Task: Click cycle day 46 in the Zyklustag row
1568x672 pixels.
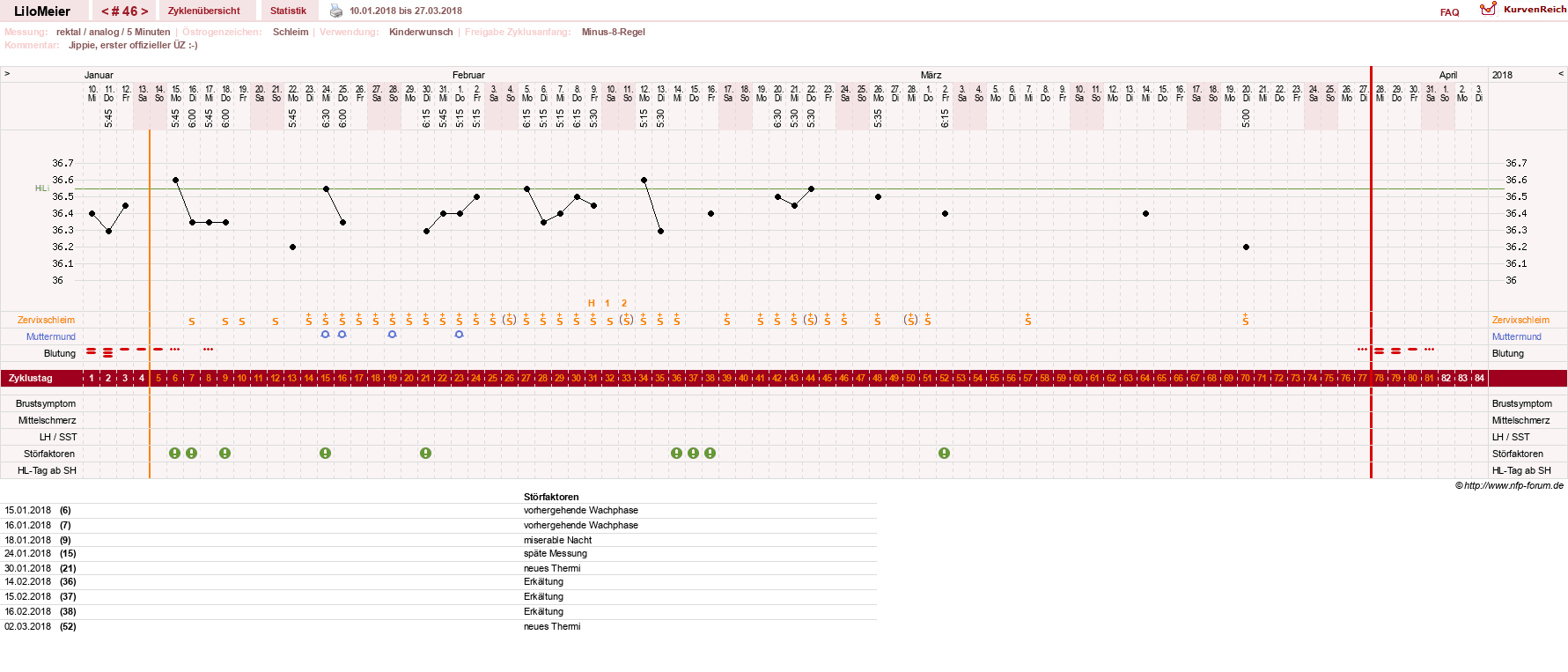Action: [x=844, y=378]
